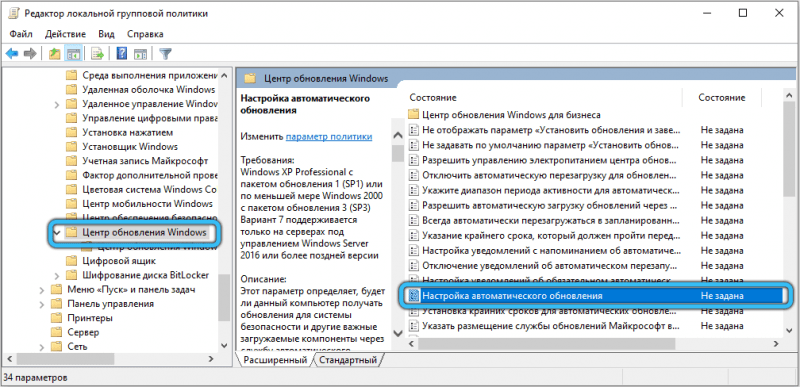Click the folder icon of «Принтеры»
Screen dimensions: 800x387
click(x=57, y=318)
